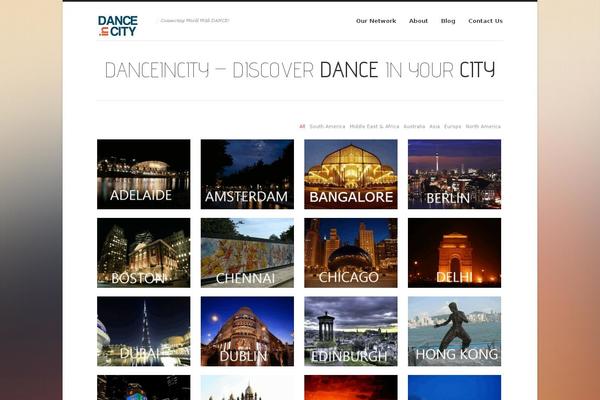
Task: Open the Edinburgh city thumbnail
Action: 351,331
